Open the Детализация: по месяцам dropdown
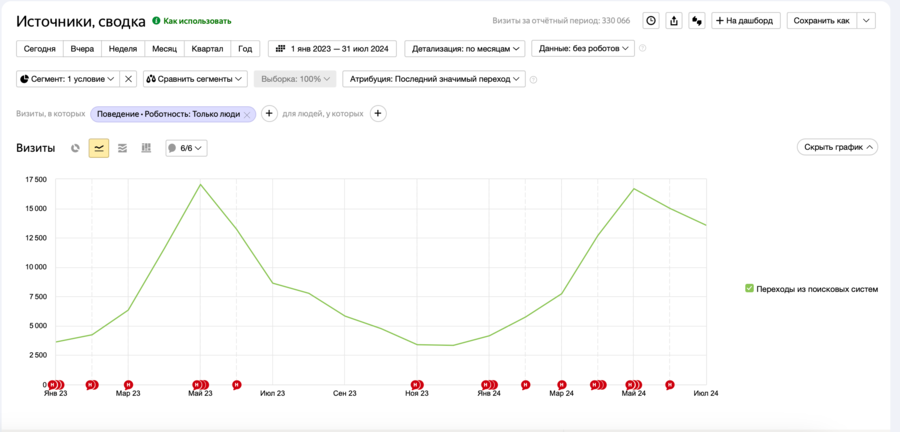Viewport: 900px width, 432px height. point(465,49)
